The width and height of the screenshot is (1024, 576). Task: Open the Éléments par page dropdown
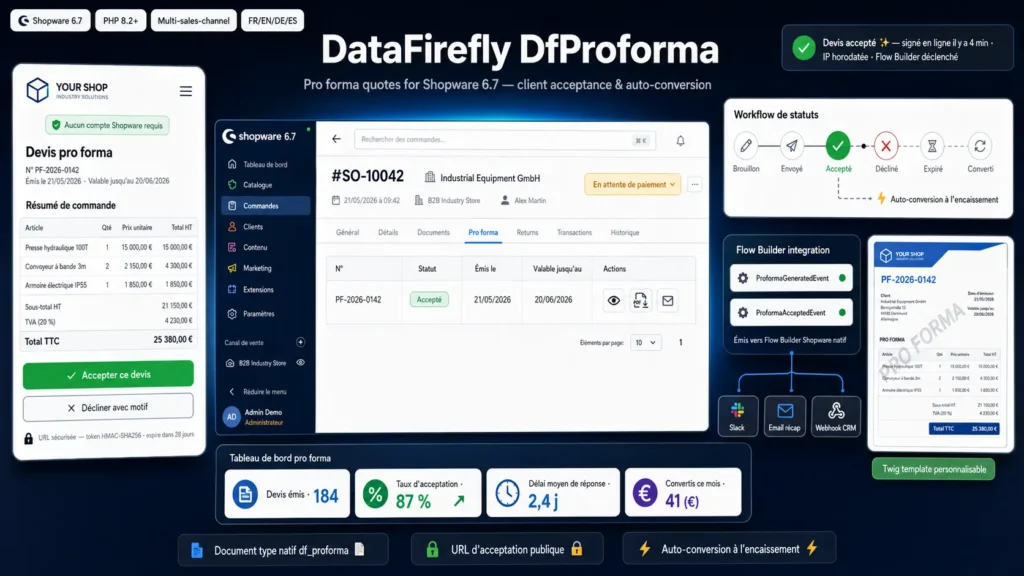645,342
